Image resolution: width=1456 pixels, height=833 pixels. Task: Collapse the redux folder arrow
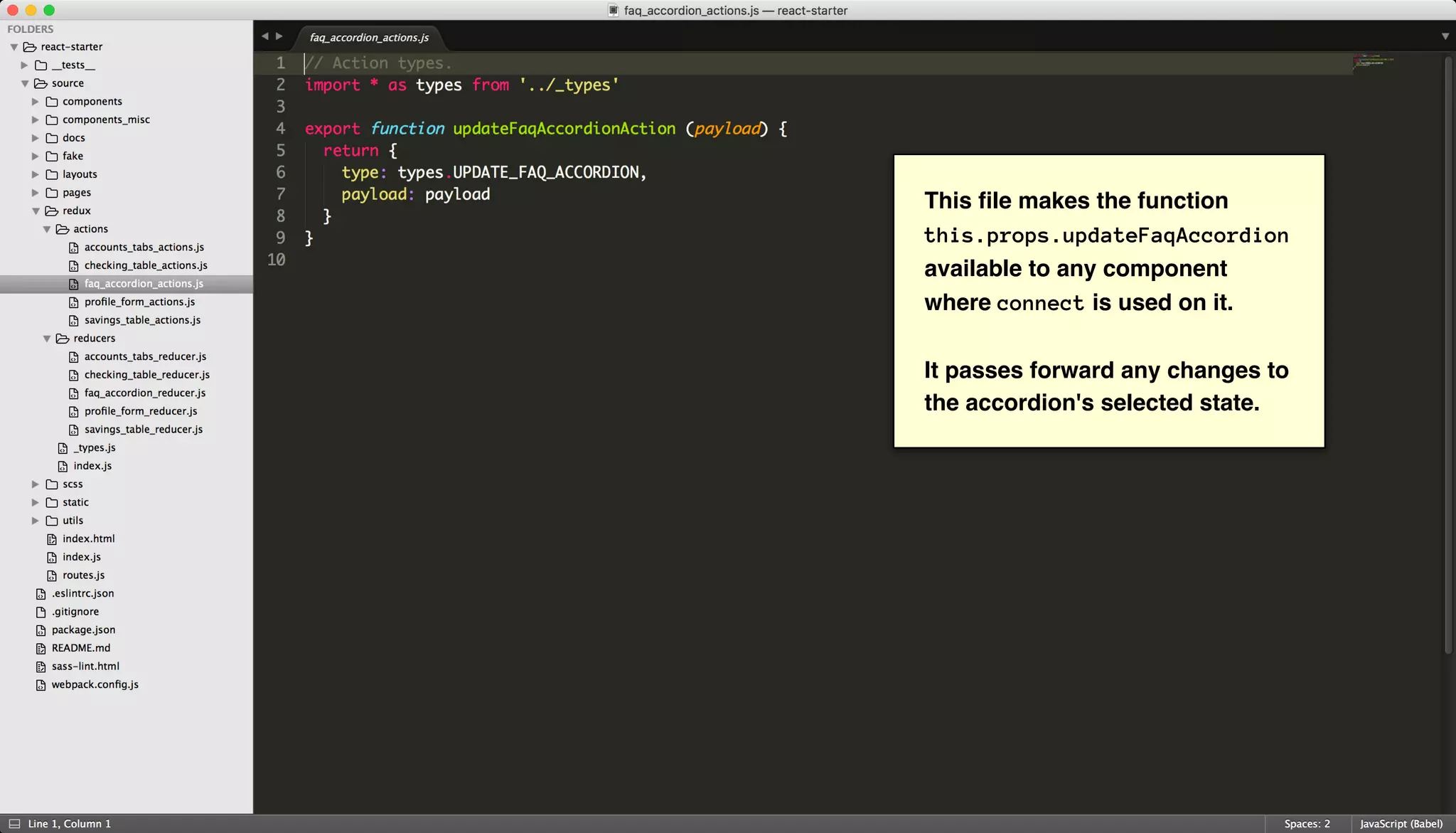coord(36,211)
